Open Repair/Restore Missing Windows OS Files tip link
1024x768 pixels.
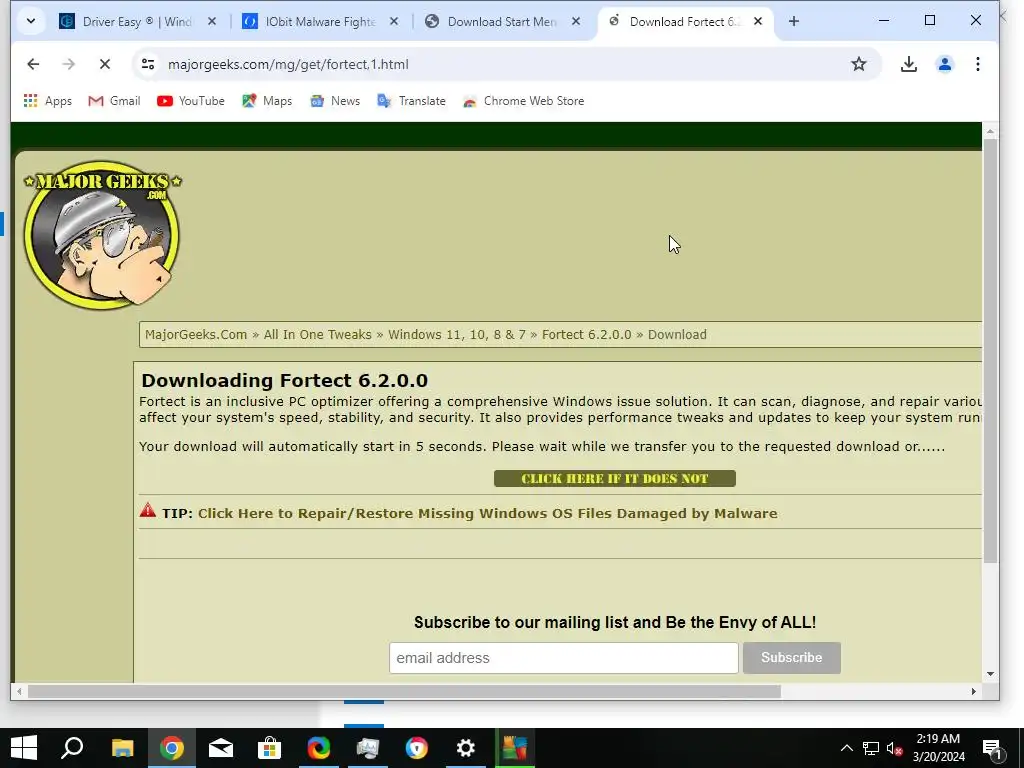(x=487, y=513)
